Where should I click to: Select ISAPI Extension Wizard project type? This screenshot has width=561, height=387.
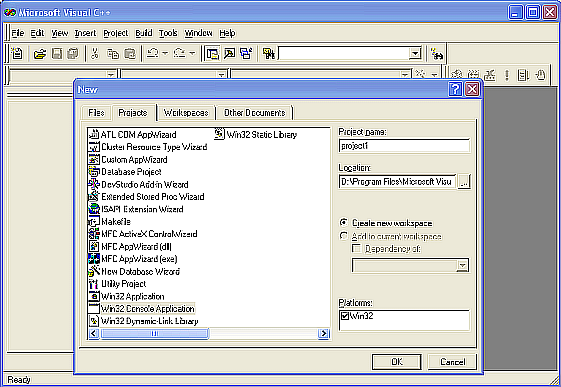coord(136,209)
